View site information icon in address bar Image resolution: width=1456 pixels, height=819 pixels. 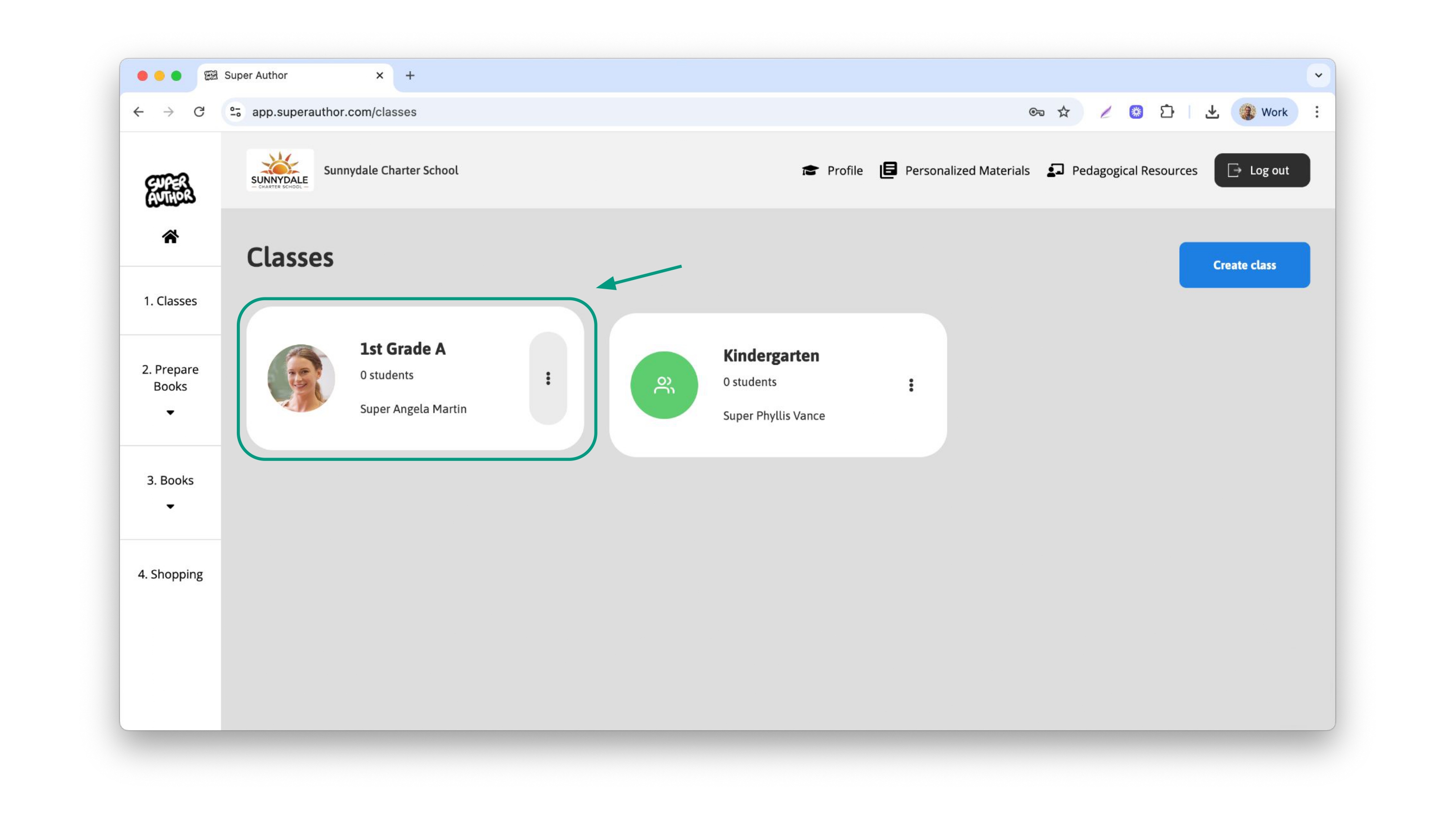[x=236, y=112]
